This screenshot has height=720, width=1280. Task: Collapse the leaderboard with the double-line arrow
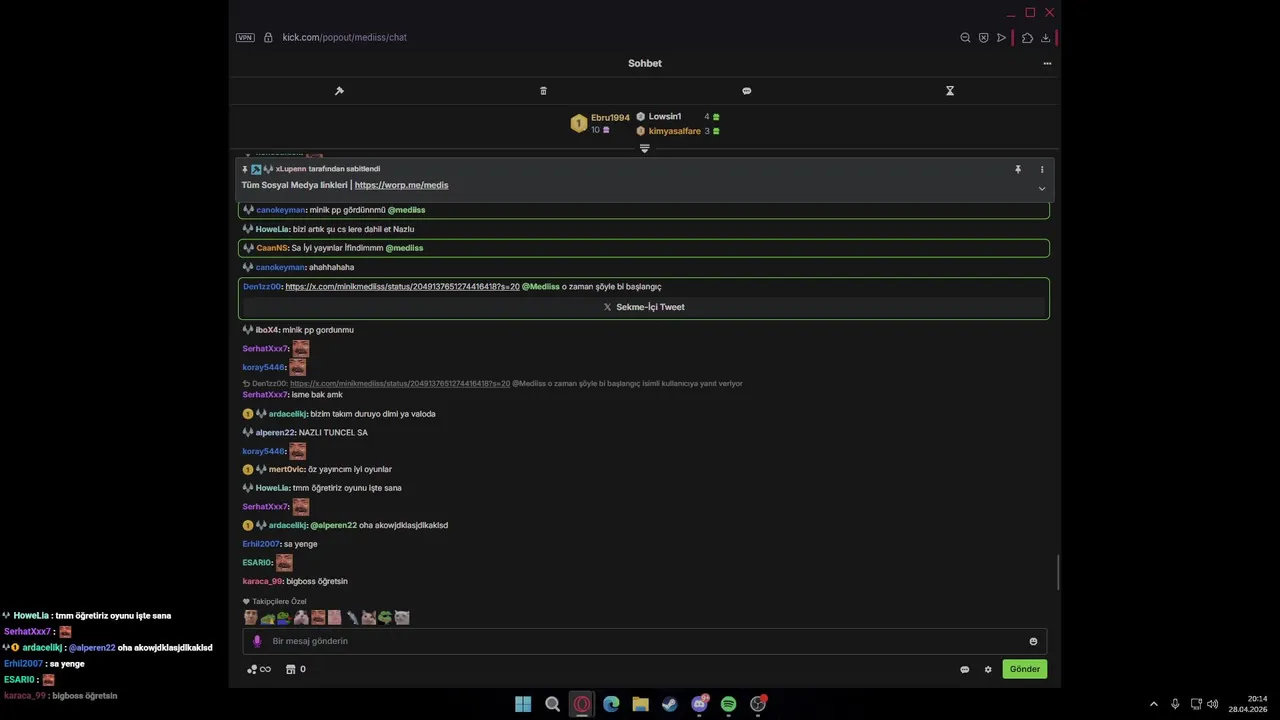coord(644,148)
